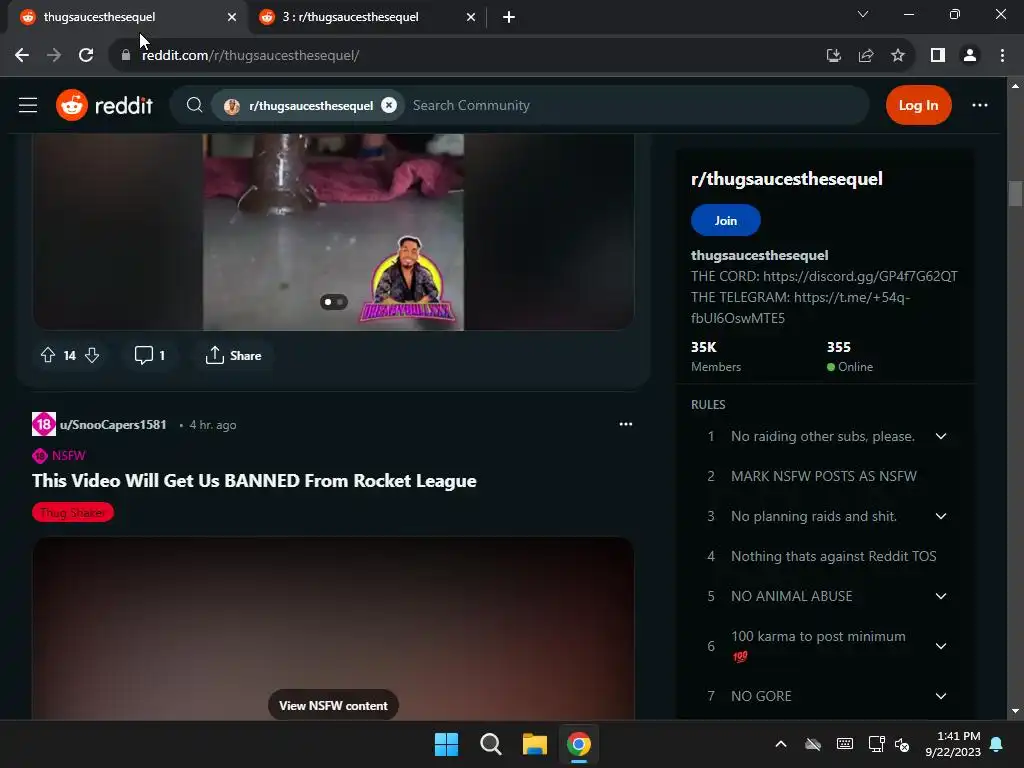
Task: Click the address bar URL
Action: tap(251, 56)
